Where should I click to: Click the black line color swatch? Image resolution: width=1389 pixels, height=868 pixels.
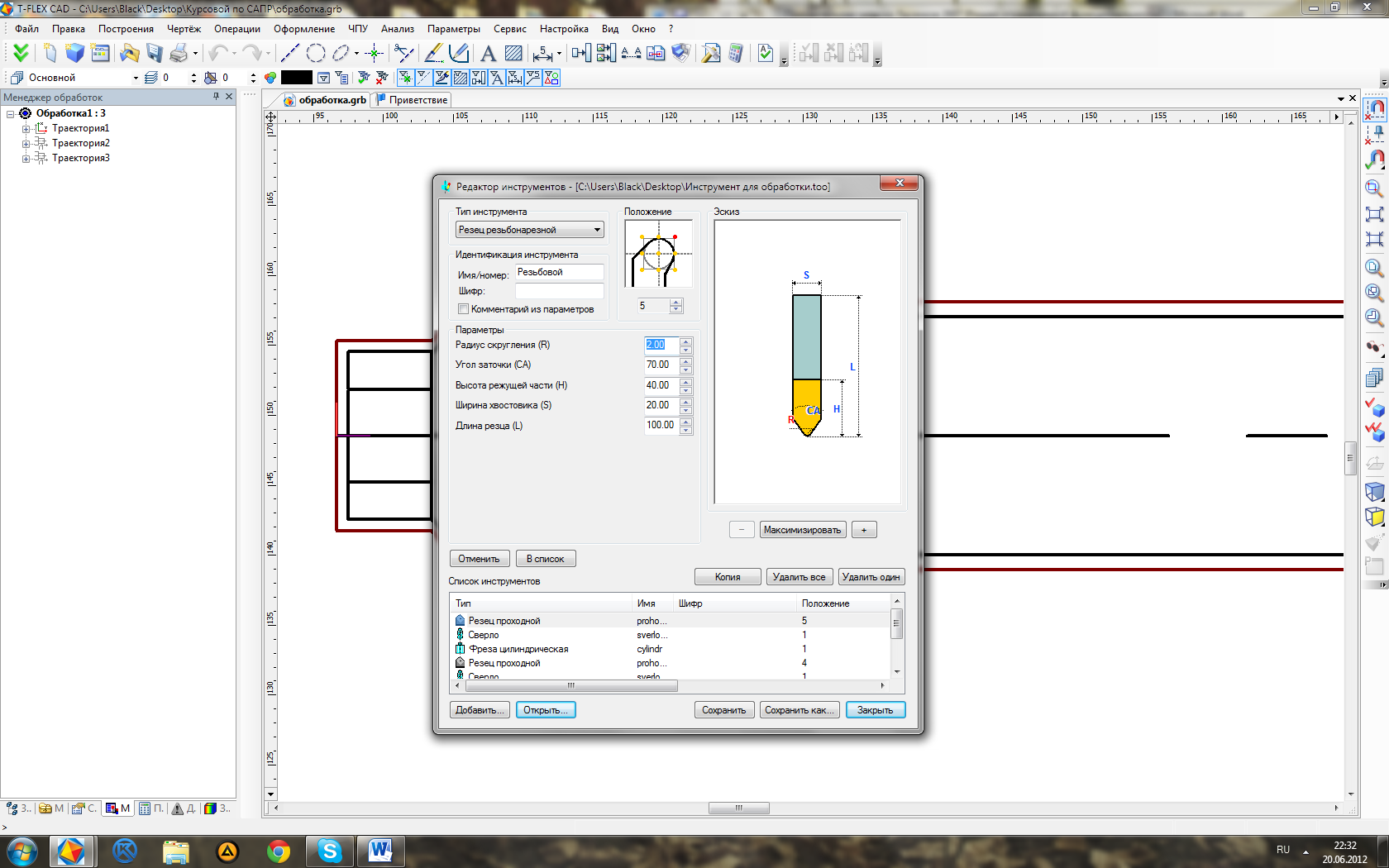pyautogui.click(x=297, y=78)
